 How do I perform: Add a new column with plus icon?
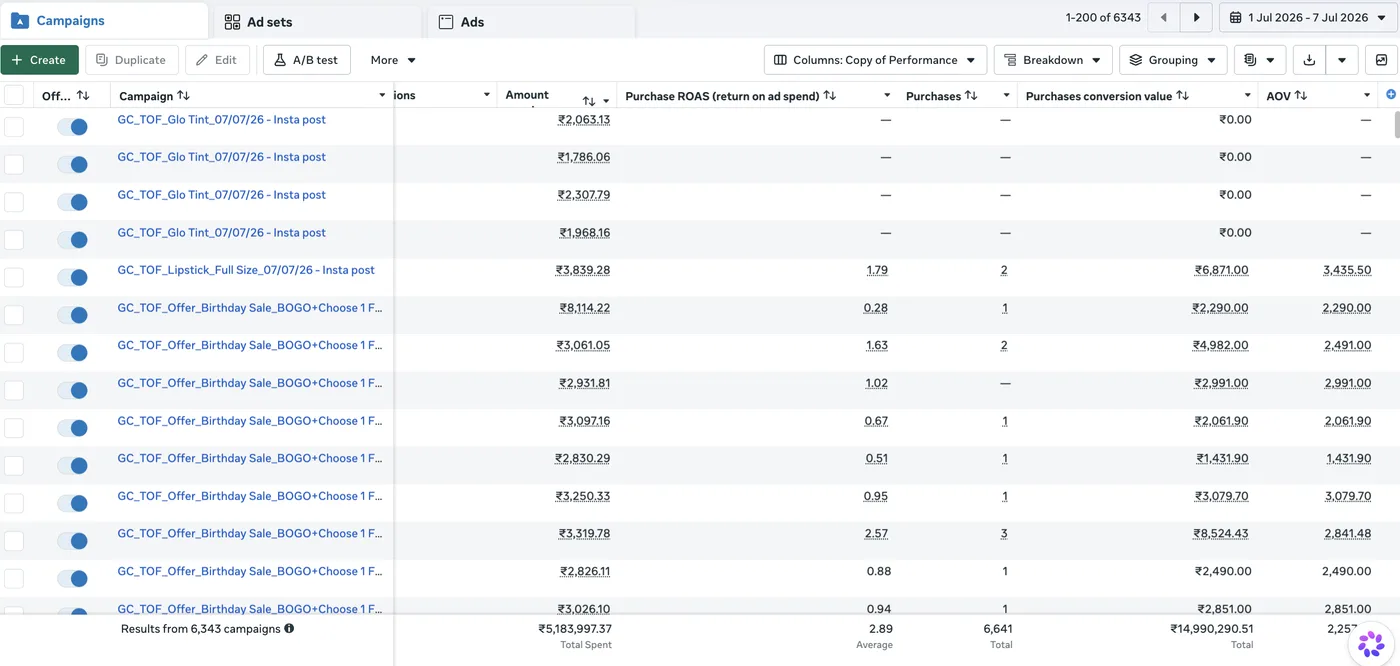pyautogui.click(x=1391, y=95)
